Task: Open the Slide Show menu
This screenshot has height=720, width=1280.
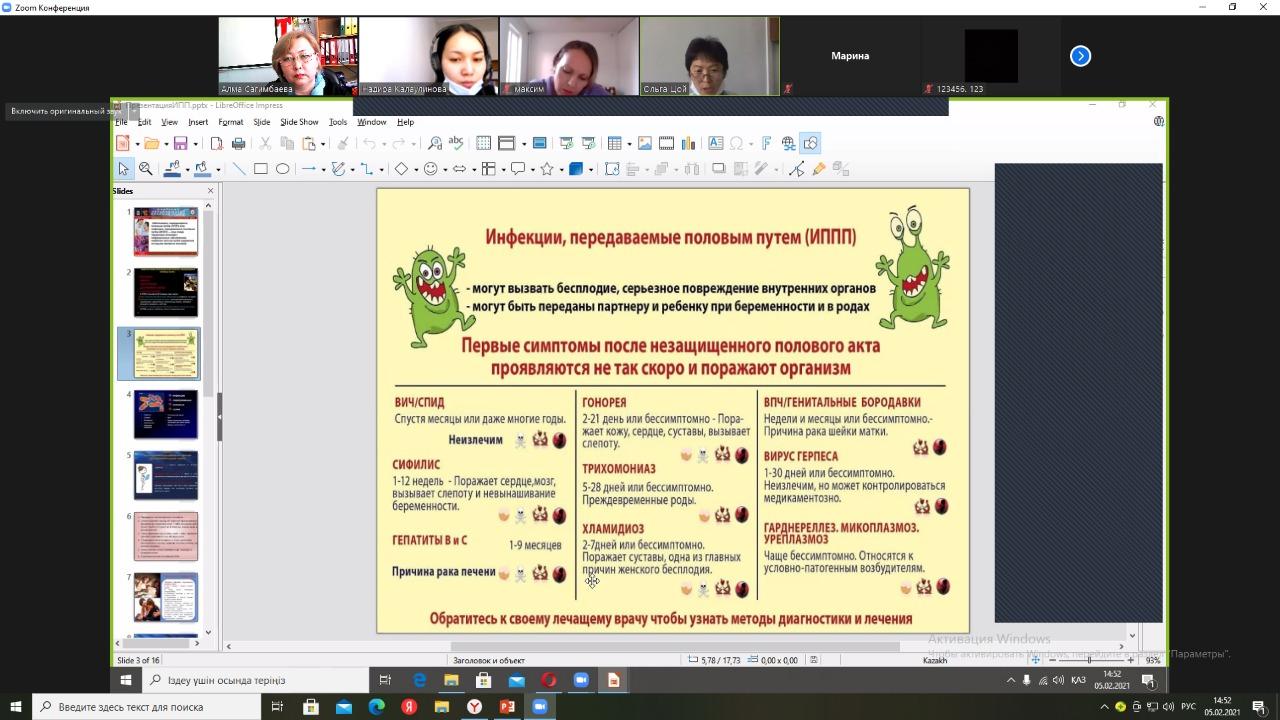Action: click(299, 122)
